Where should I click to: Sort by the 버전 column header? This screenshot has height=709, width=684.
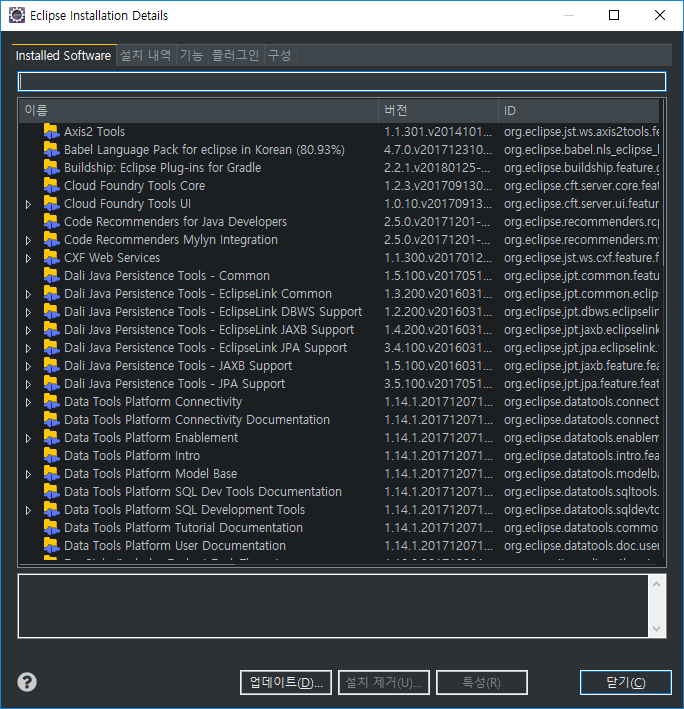tap(438, 110)
